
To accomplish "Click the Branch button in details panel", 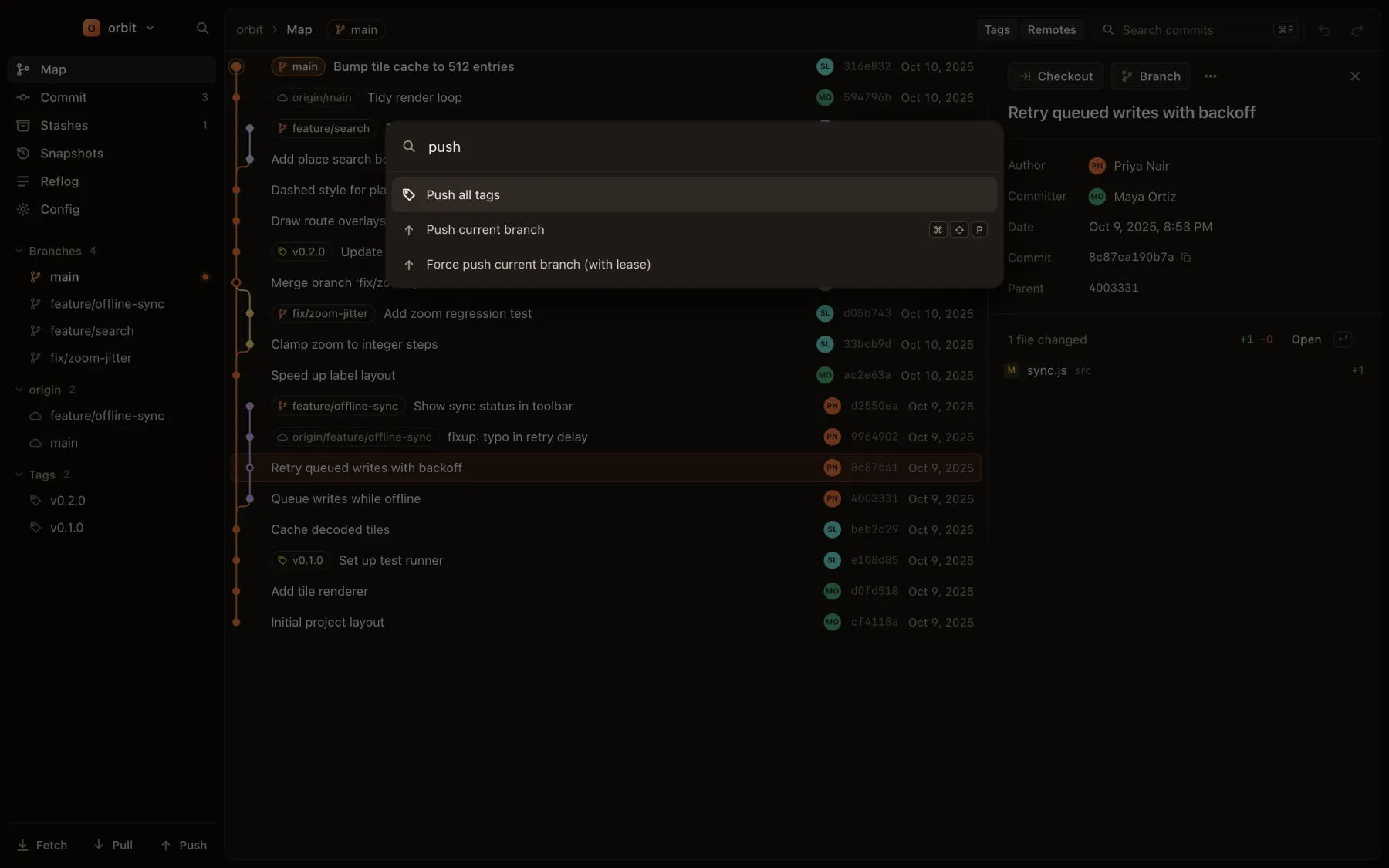I will tap(1151, 76).
